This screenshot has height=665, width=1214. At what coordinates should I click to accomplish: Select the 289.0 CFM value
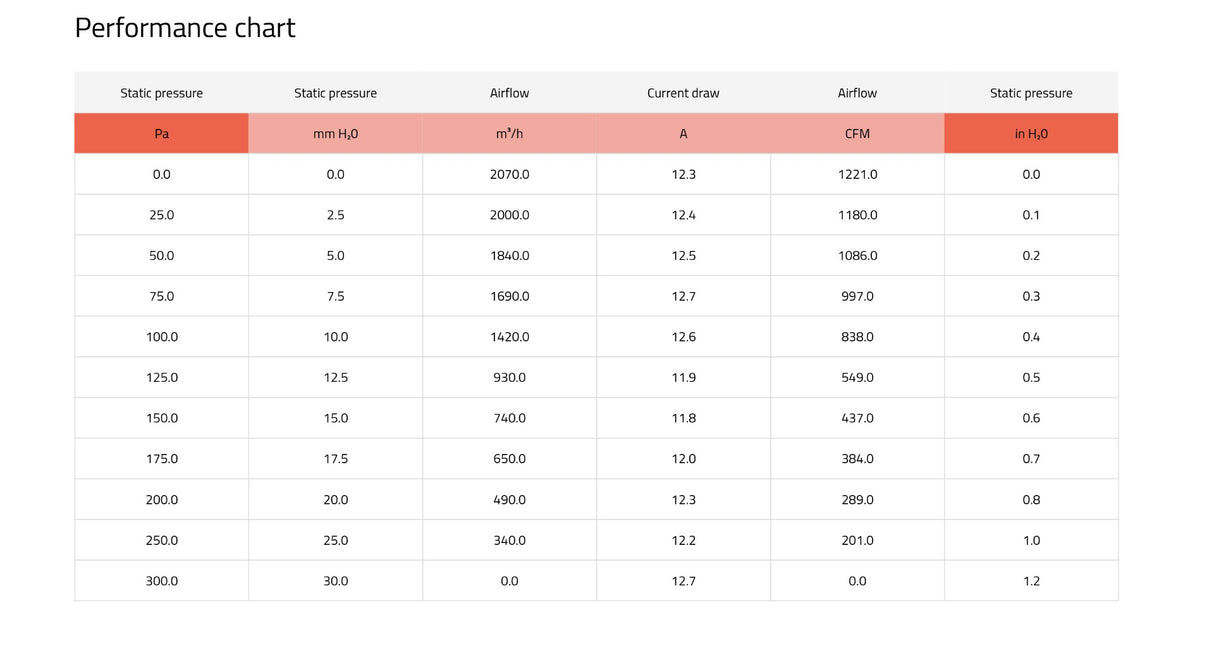[858, 499]
